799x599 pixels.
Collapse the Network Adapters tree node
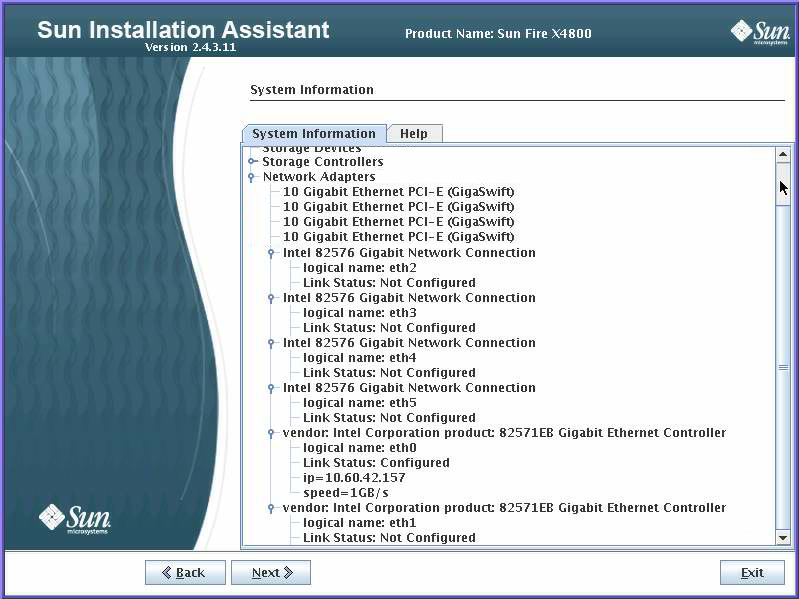tap(251, 177)
